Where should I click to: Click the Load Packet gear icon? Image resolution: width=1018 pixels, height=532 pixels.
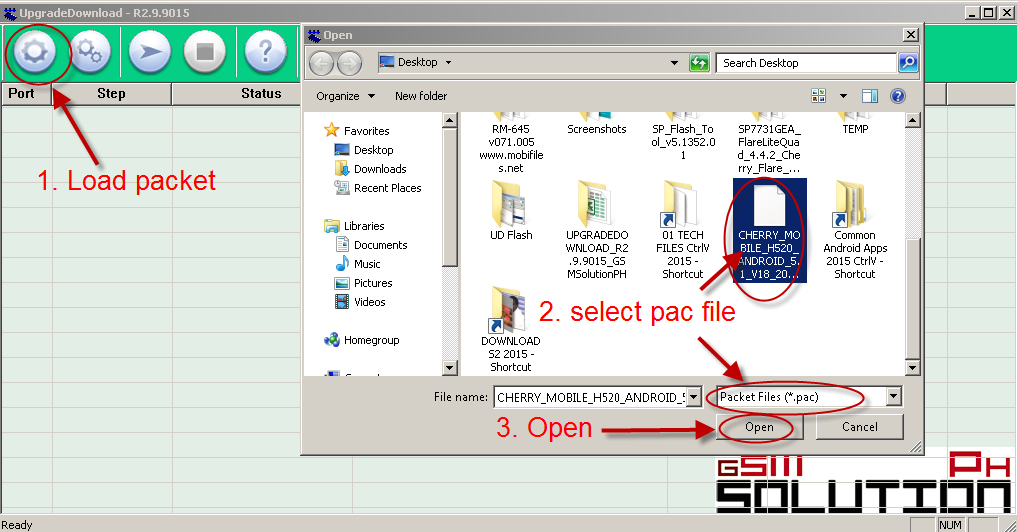coord(34,51)
